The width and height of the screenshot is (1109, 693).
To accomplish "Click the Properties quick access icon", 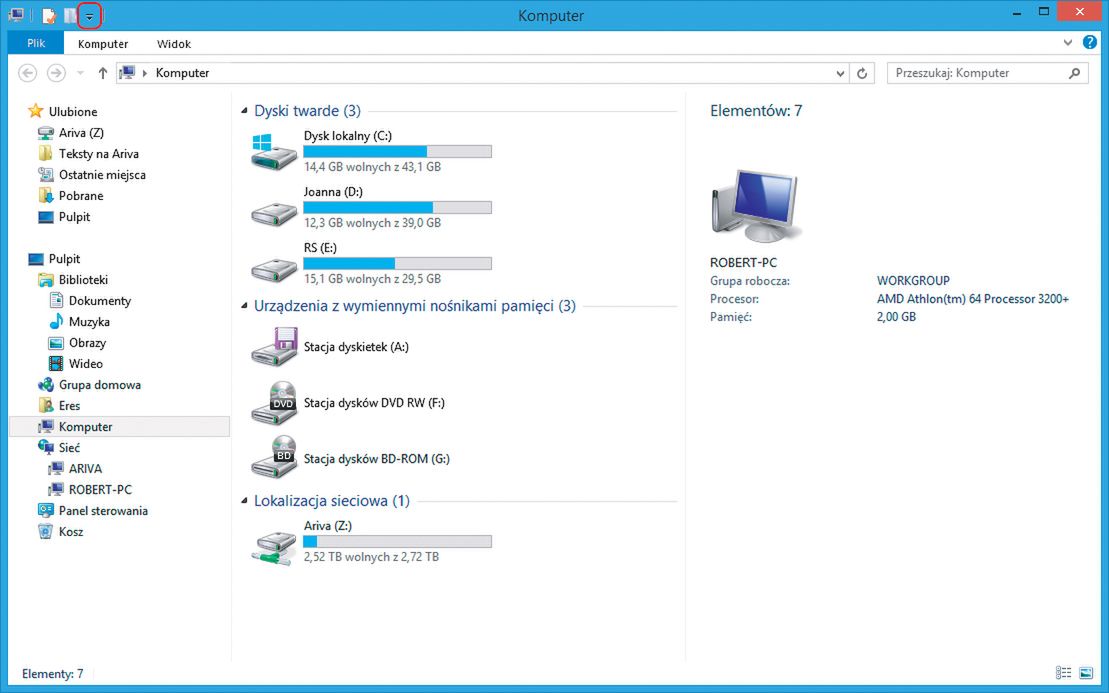I will coord(48,16).
